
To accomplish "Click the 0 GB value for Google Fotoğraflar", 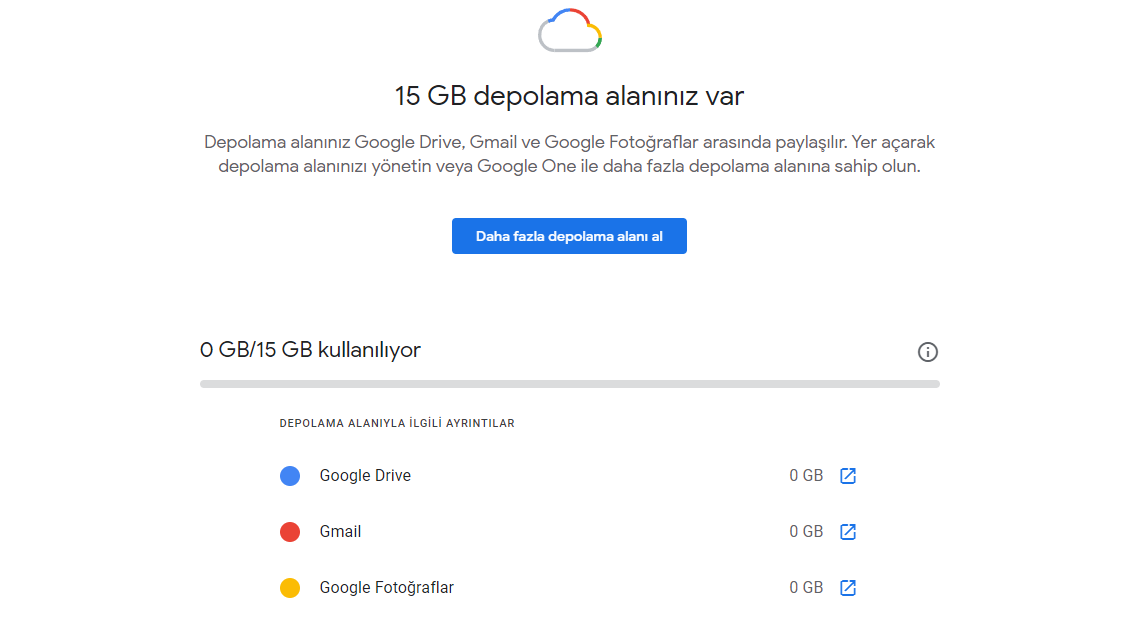I will point(805,588).
